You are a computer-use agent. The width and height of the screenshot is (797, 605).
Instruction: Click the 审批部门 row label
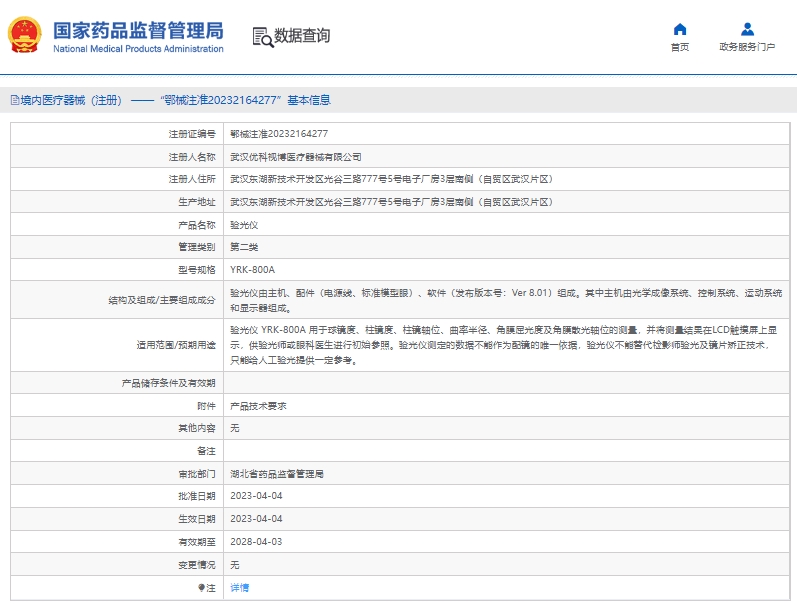[x=197, y=474]
